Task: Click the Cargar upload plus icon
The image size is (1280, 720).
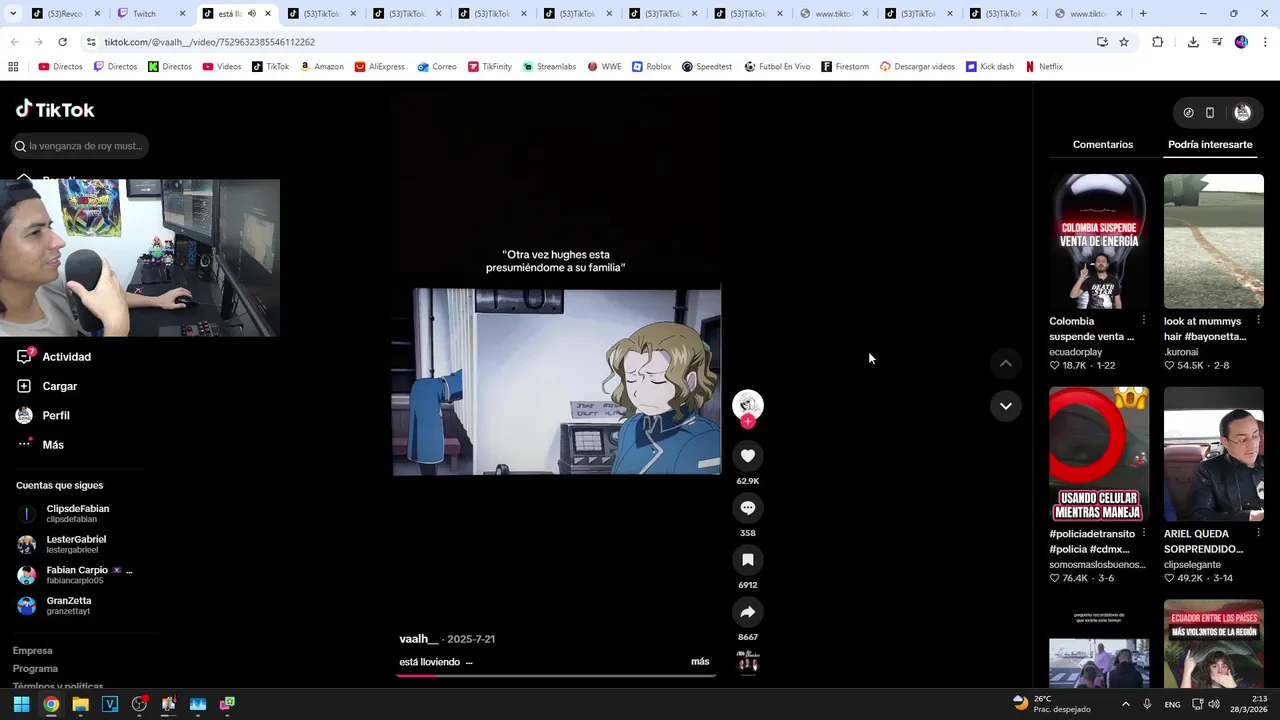Action: click(24, 386)
